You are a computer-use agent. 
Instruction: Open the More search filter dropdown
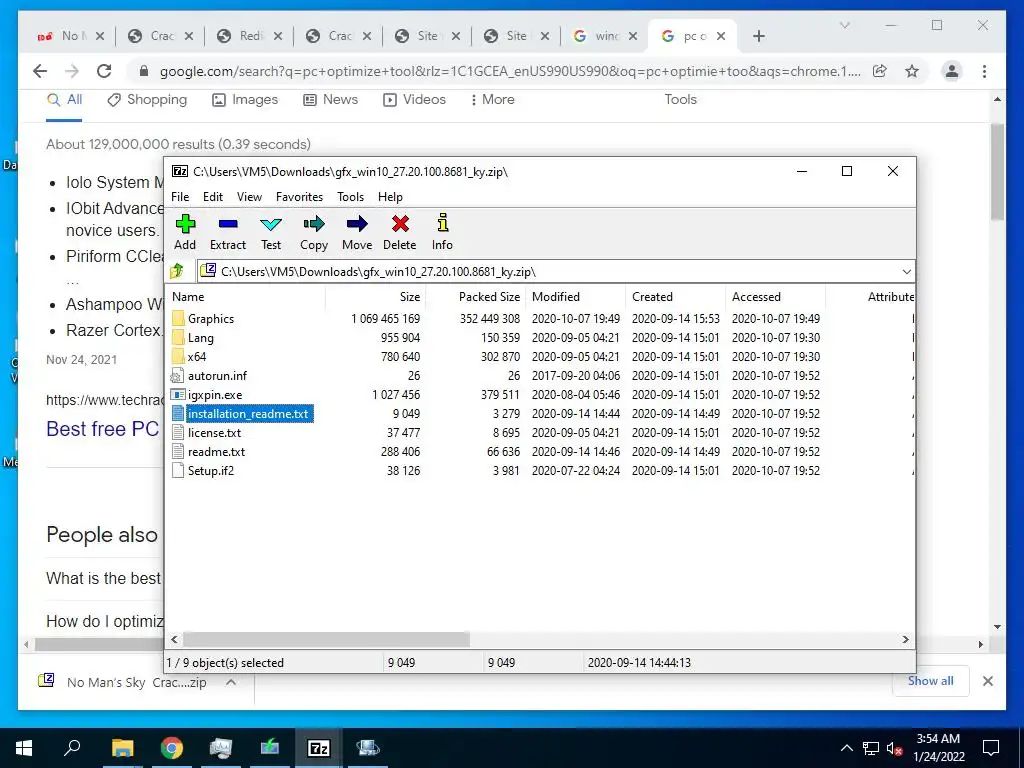point(492,100)
